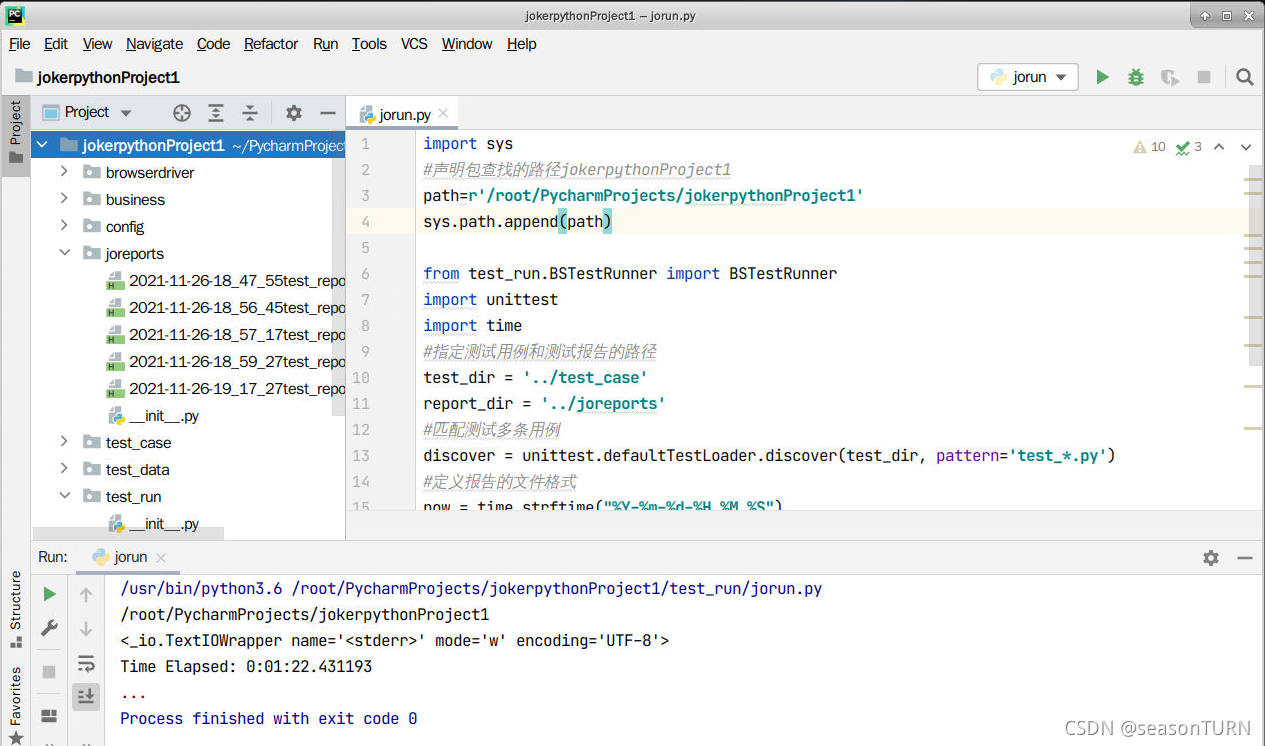Run with coverage icon in toolbar
1265x746 pixels.
coord(1169,77)
